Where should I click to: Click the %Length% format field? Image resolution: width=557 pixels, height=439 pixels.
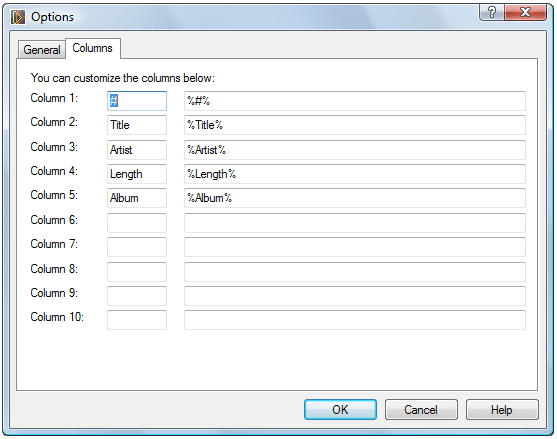pyautogui.click(x=355, y=174)
